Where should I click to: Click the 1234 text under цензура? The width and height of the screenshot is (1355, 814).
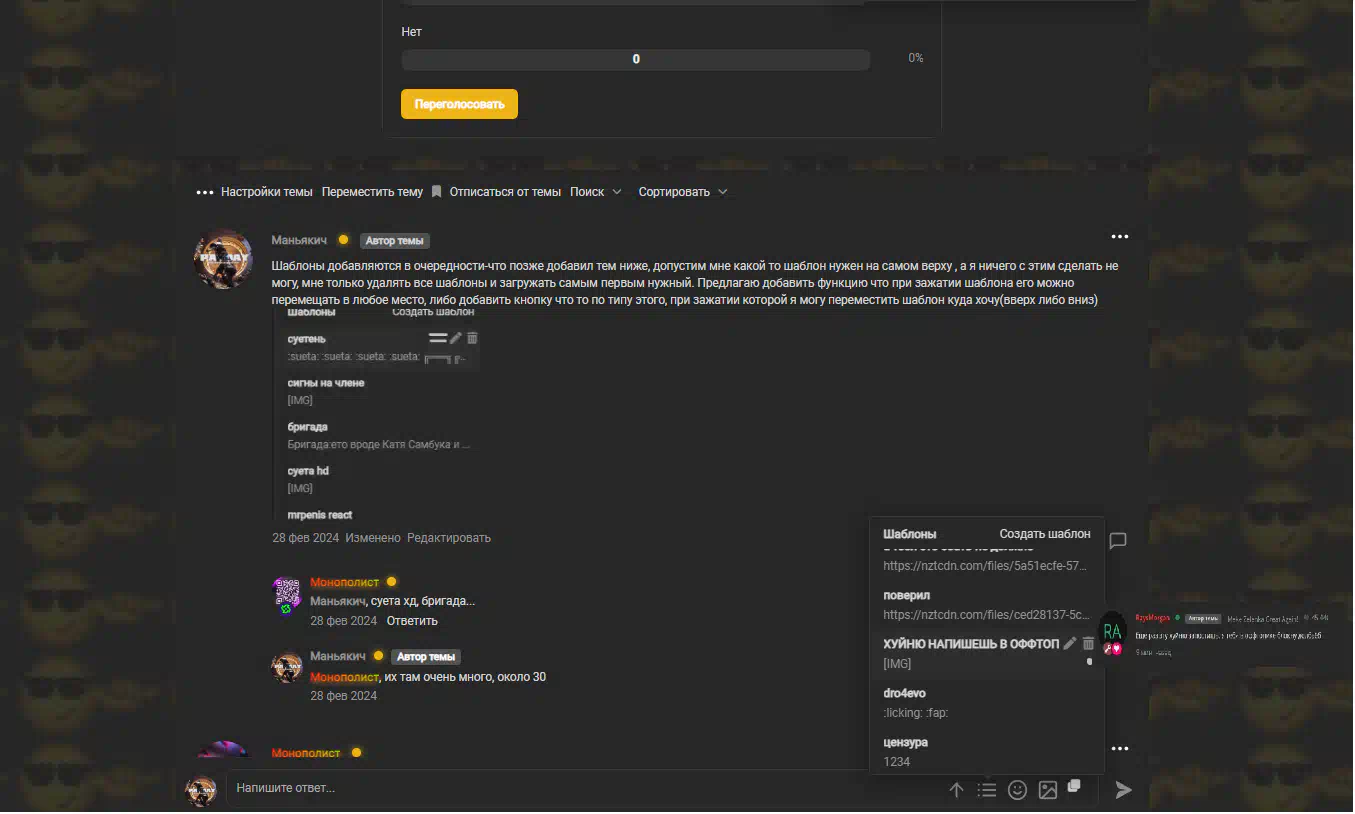tap(897, 762)
